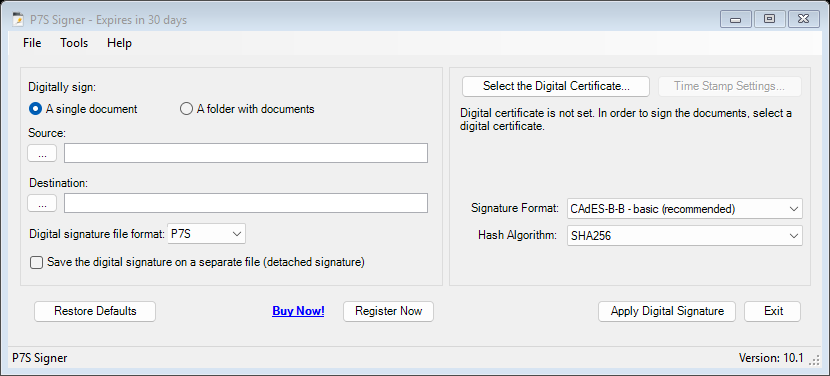Open the Hash Algorithm dropdown
830x376 pixels.
[684, 236]
